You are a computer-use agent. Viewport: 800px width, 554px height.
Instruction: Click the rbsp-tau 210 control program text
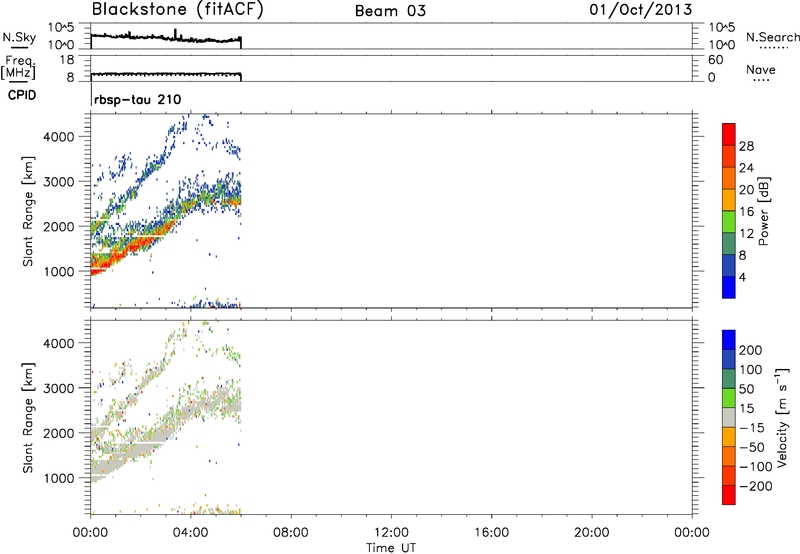[x=138, y=99]
